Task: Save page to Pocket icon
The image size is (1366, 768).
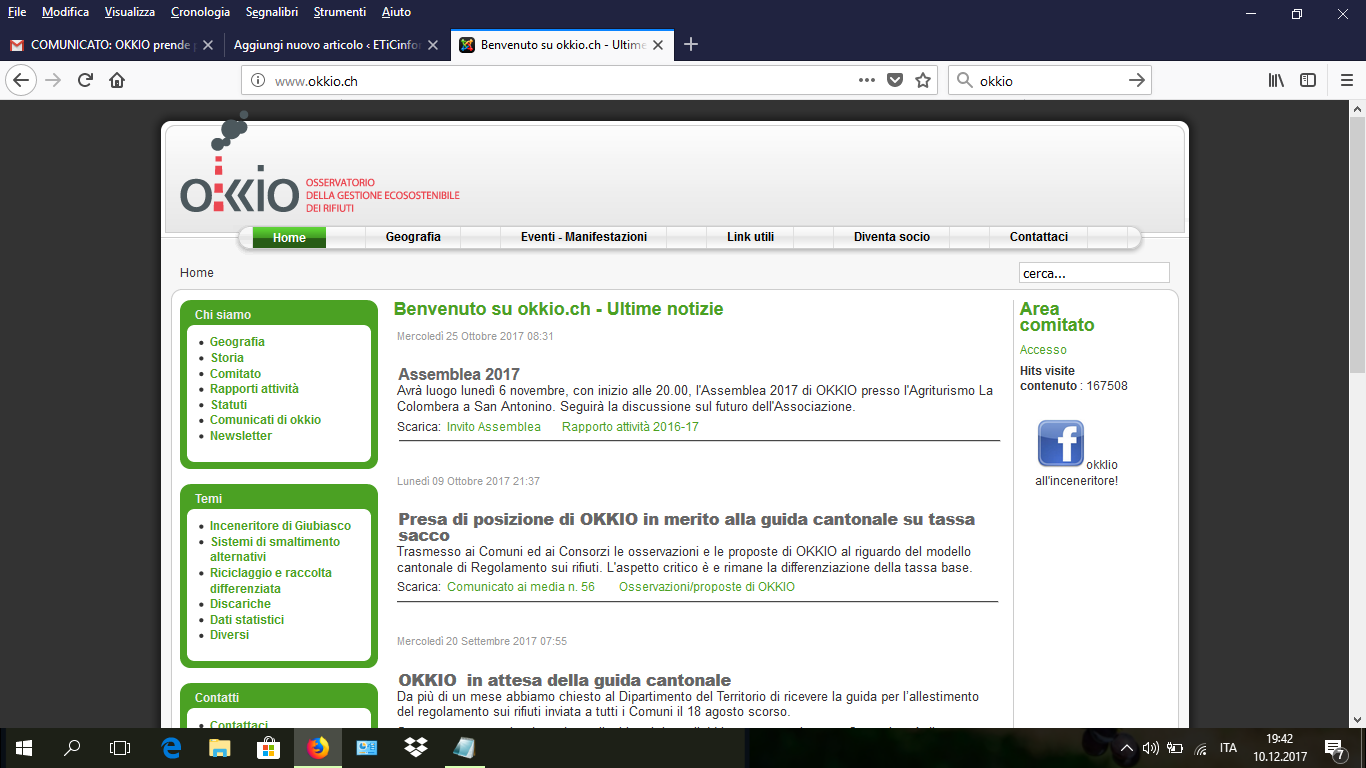Action: coord(895,80)
